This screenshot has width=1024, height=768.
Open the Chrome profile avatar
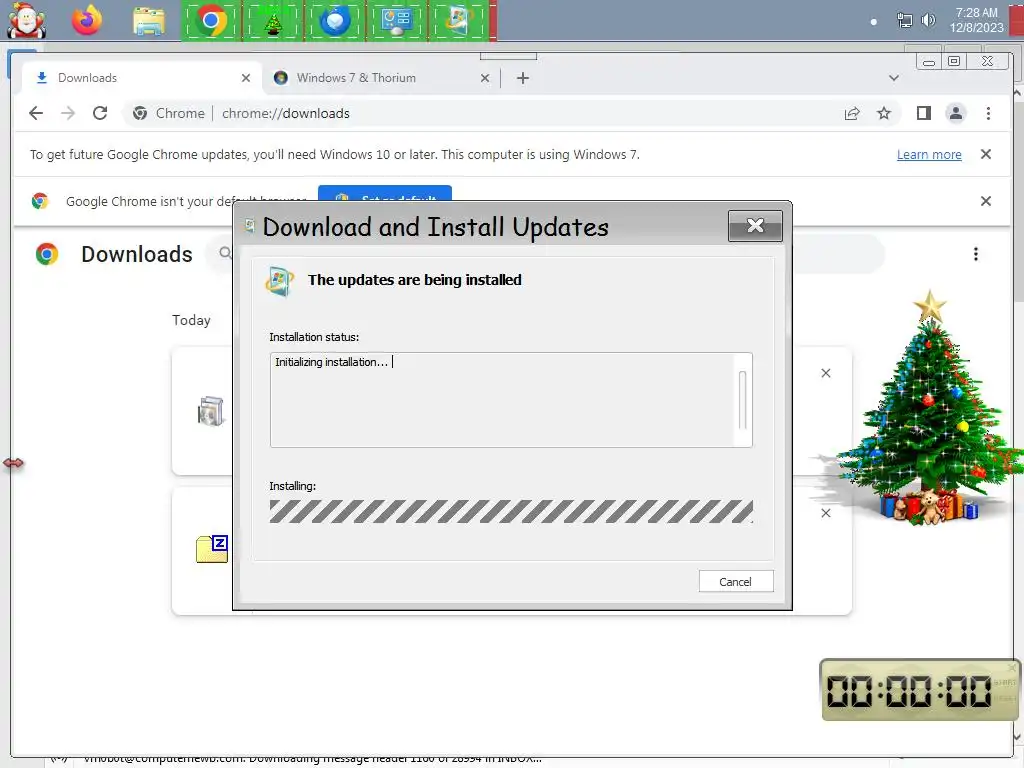click(x=955, y=113)
